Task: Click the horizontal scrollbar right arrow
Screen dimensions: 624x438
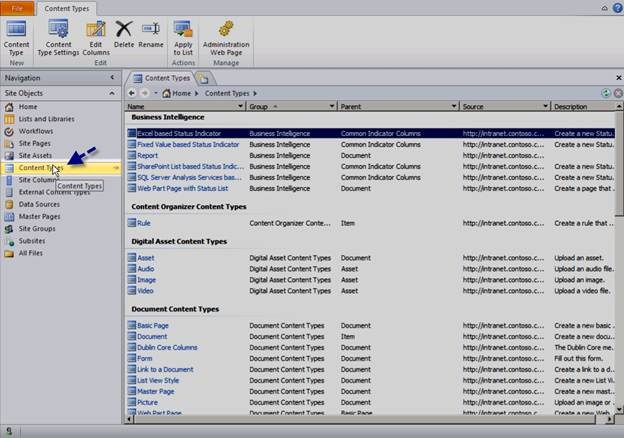Action: 609,419
